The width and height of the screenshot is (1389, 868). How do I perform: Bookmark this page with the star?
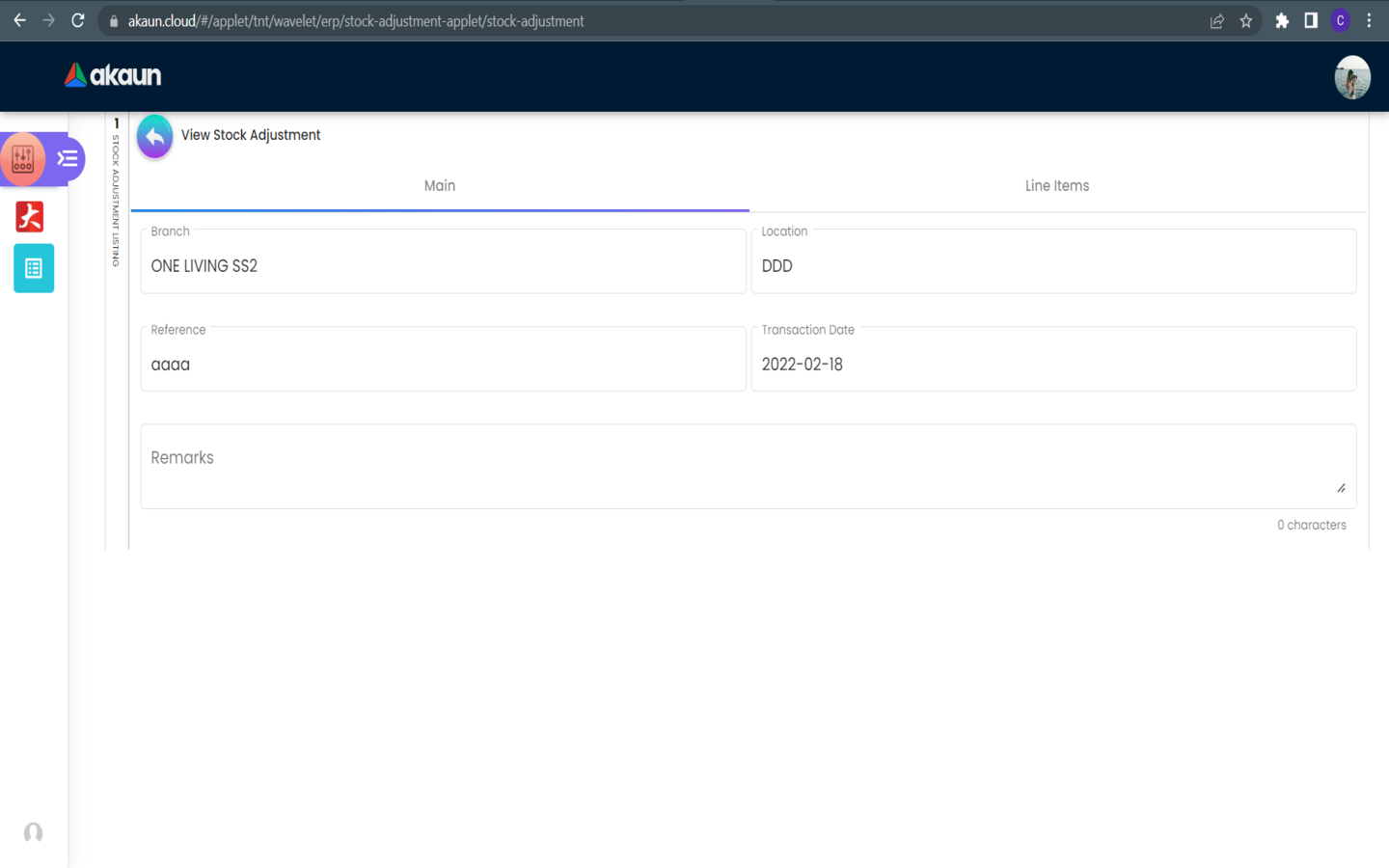click(1246, 21)
